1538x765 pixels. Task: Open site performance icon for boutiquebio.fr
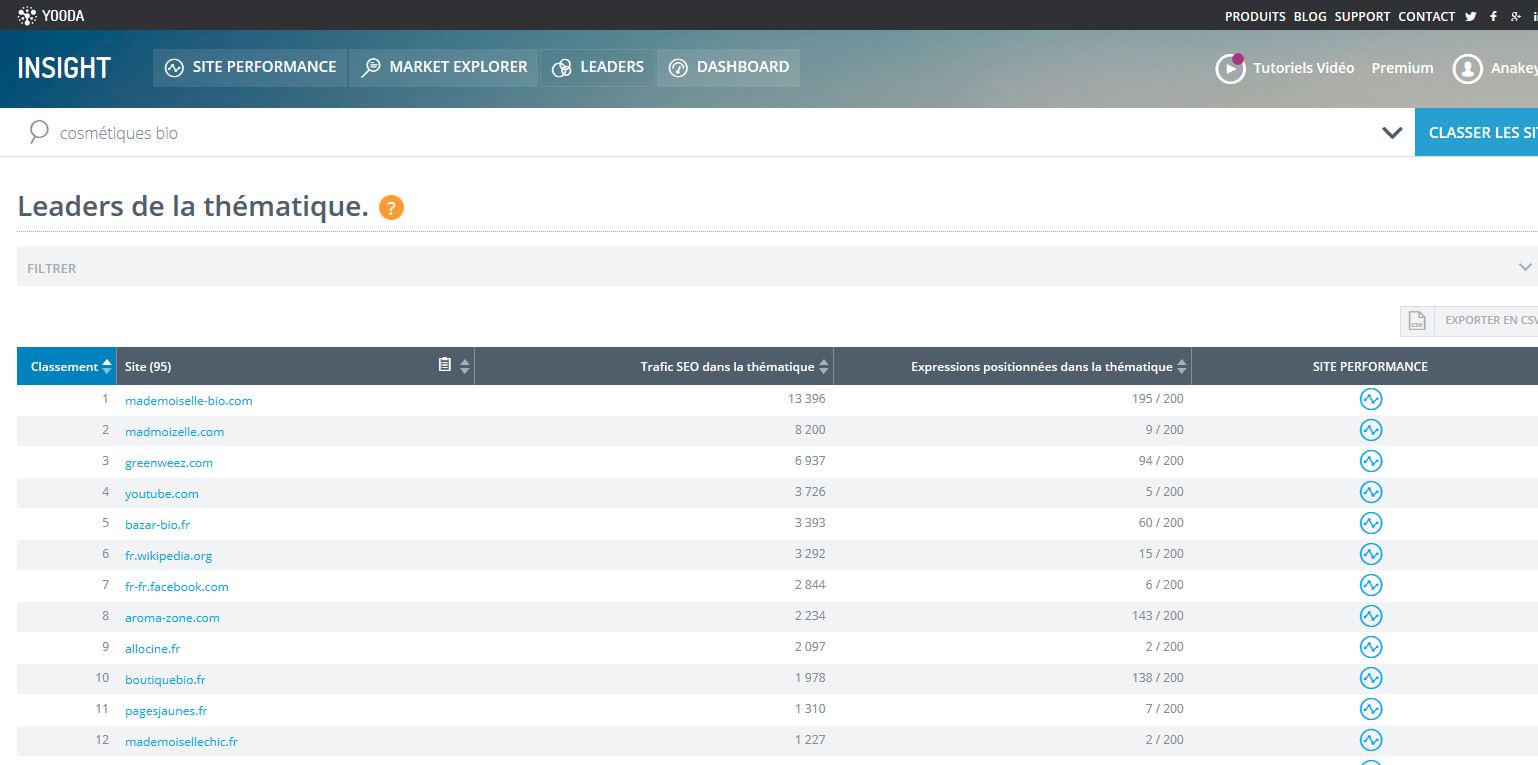(x=1370, y=678)
